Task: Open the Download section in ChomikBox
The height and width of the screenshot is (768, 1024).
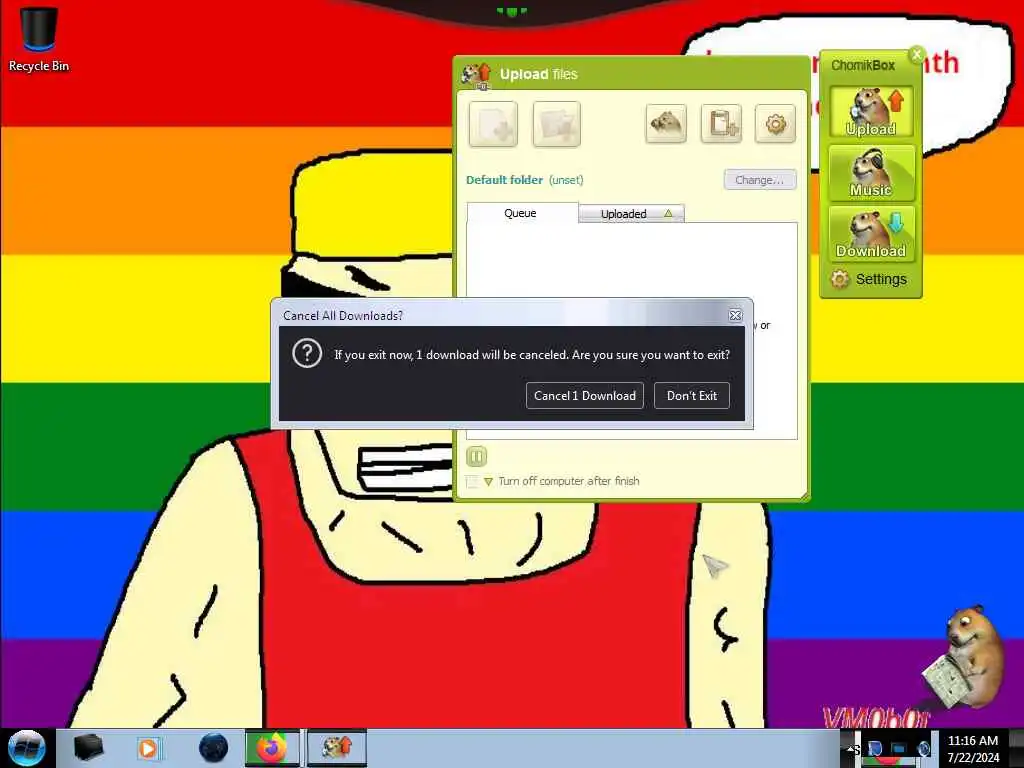Action: pos(871,234)
